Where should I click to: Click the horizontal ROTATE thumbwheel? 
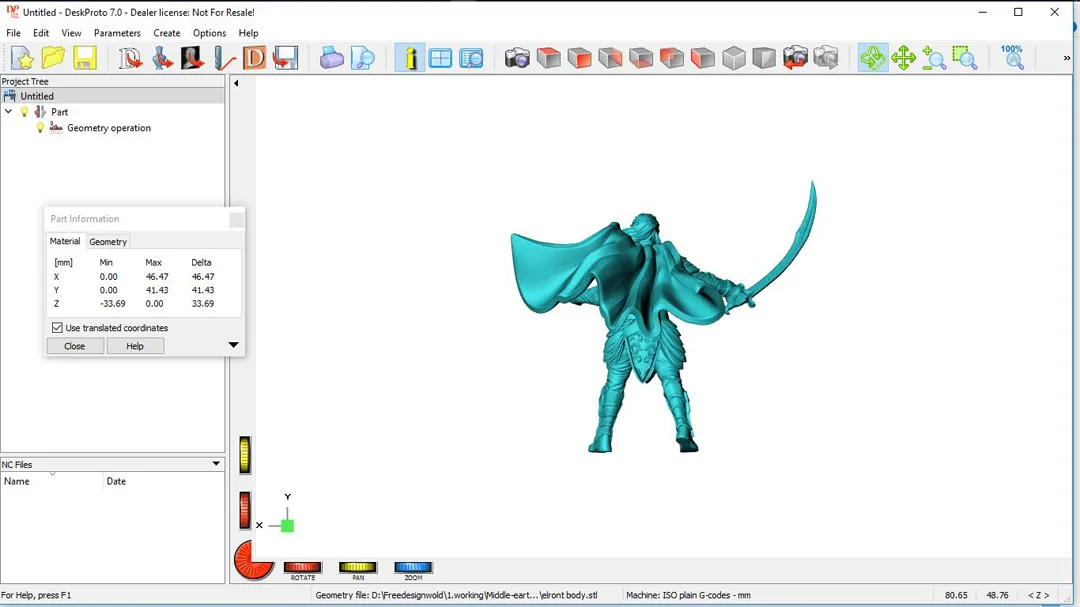[x=302, y=567]
